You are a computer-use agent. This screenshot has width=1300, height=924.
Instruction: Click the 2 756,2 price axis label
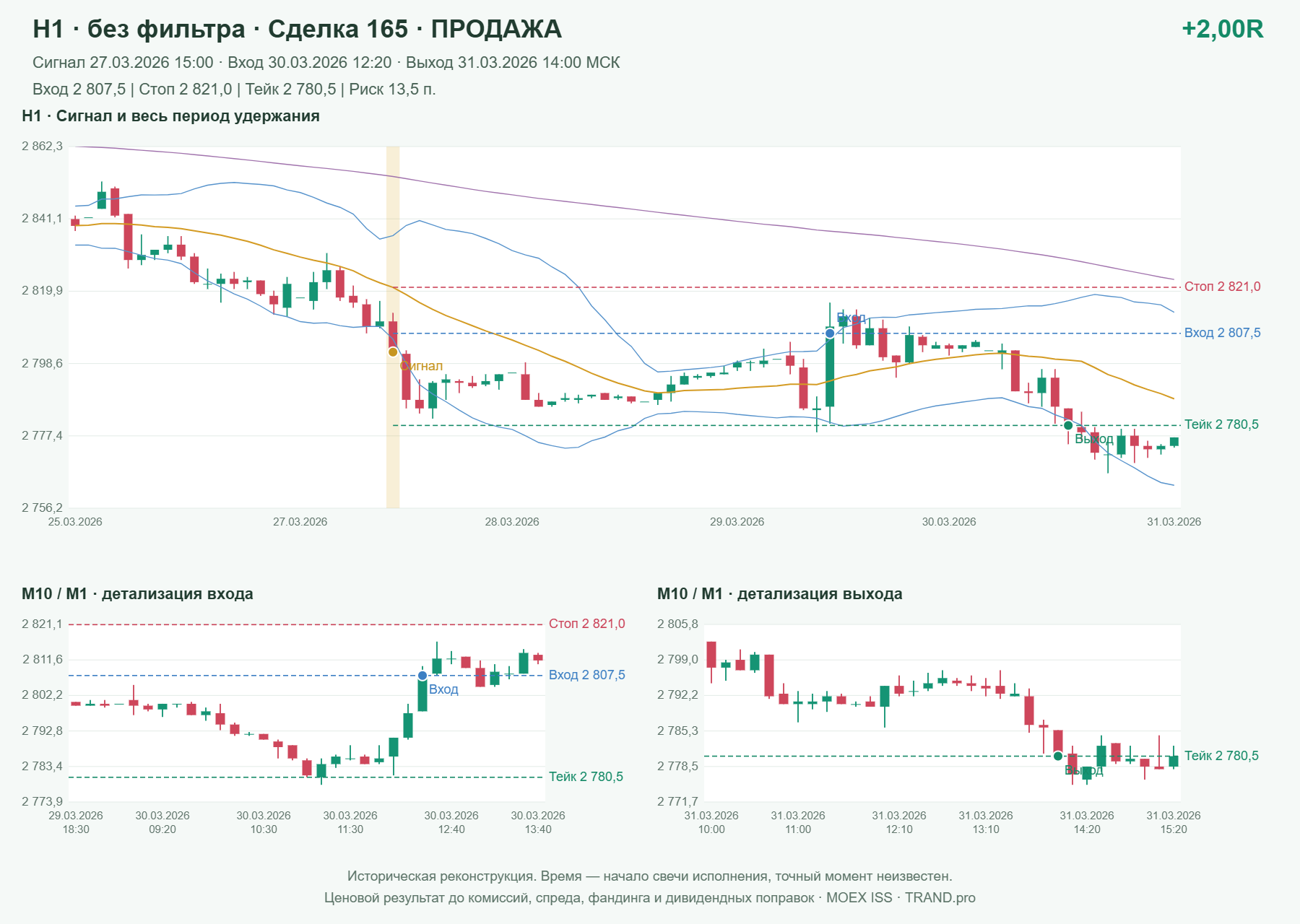point(42,508)
